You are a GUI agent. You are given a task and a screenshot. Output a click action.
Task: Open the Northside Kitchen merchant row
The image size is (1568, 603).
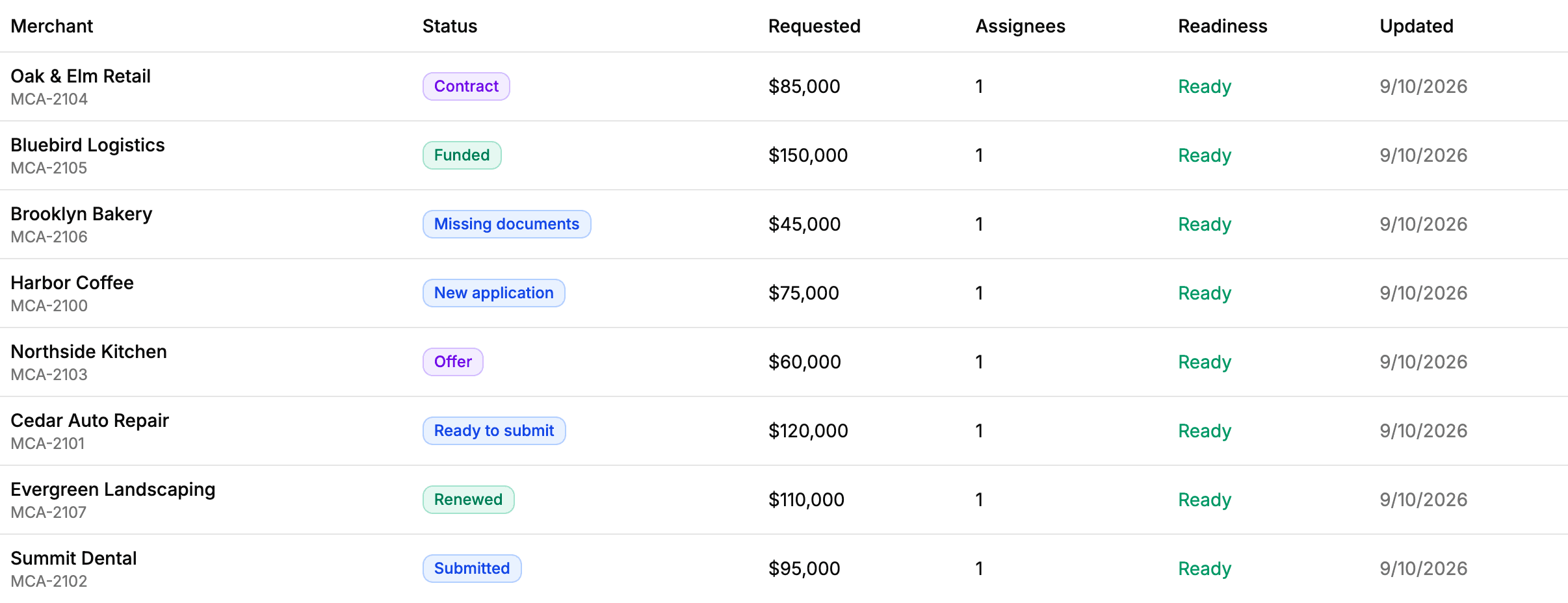click(784, 362)
